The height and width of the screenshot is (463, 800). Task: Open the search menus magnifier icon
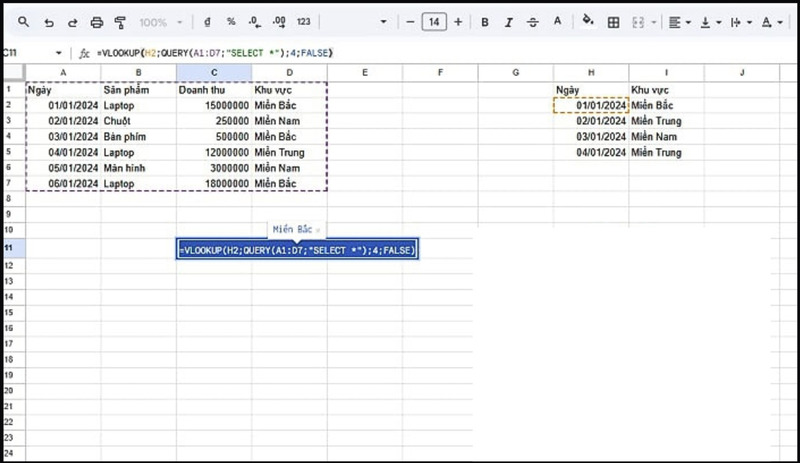(23, 22)
